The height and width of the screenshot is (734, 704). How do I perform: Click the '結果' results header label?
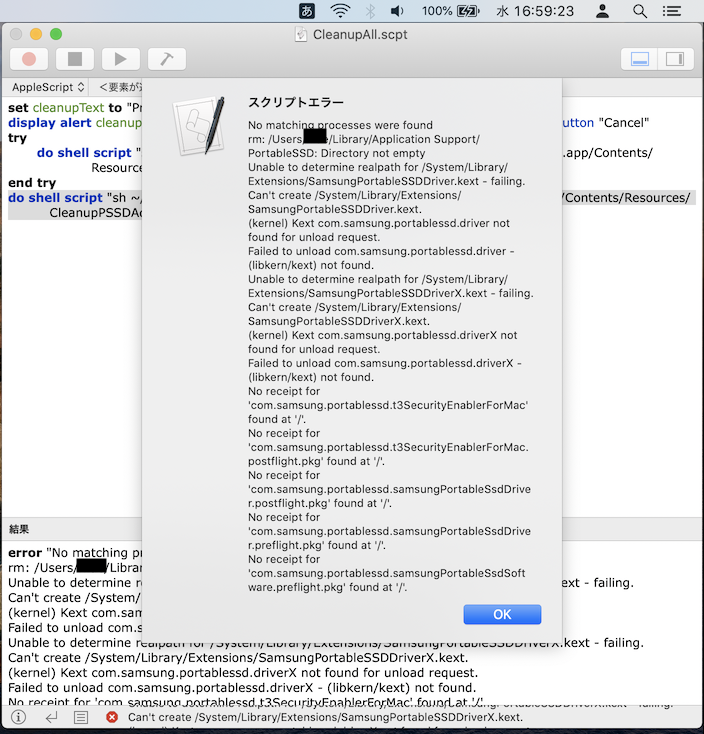coord(19,529)
